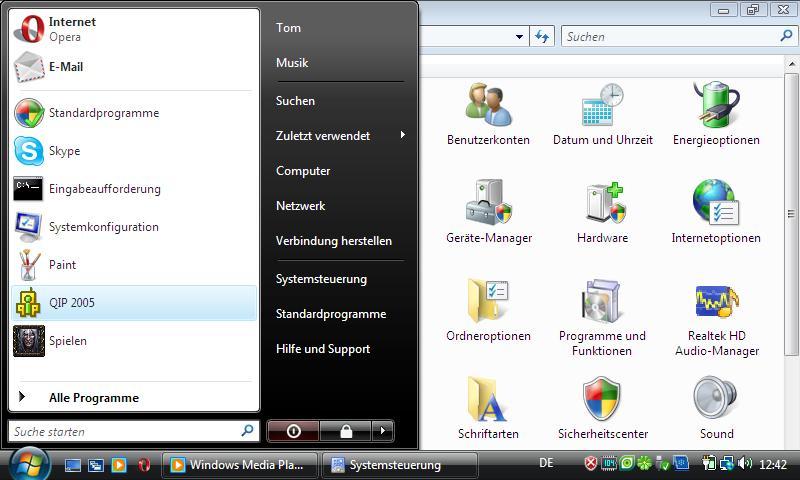Viewport: 800px width, 480px height.
Task: Click the red shield security tray icon
Action: pyautogui.click(x=590, y=463)
